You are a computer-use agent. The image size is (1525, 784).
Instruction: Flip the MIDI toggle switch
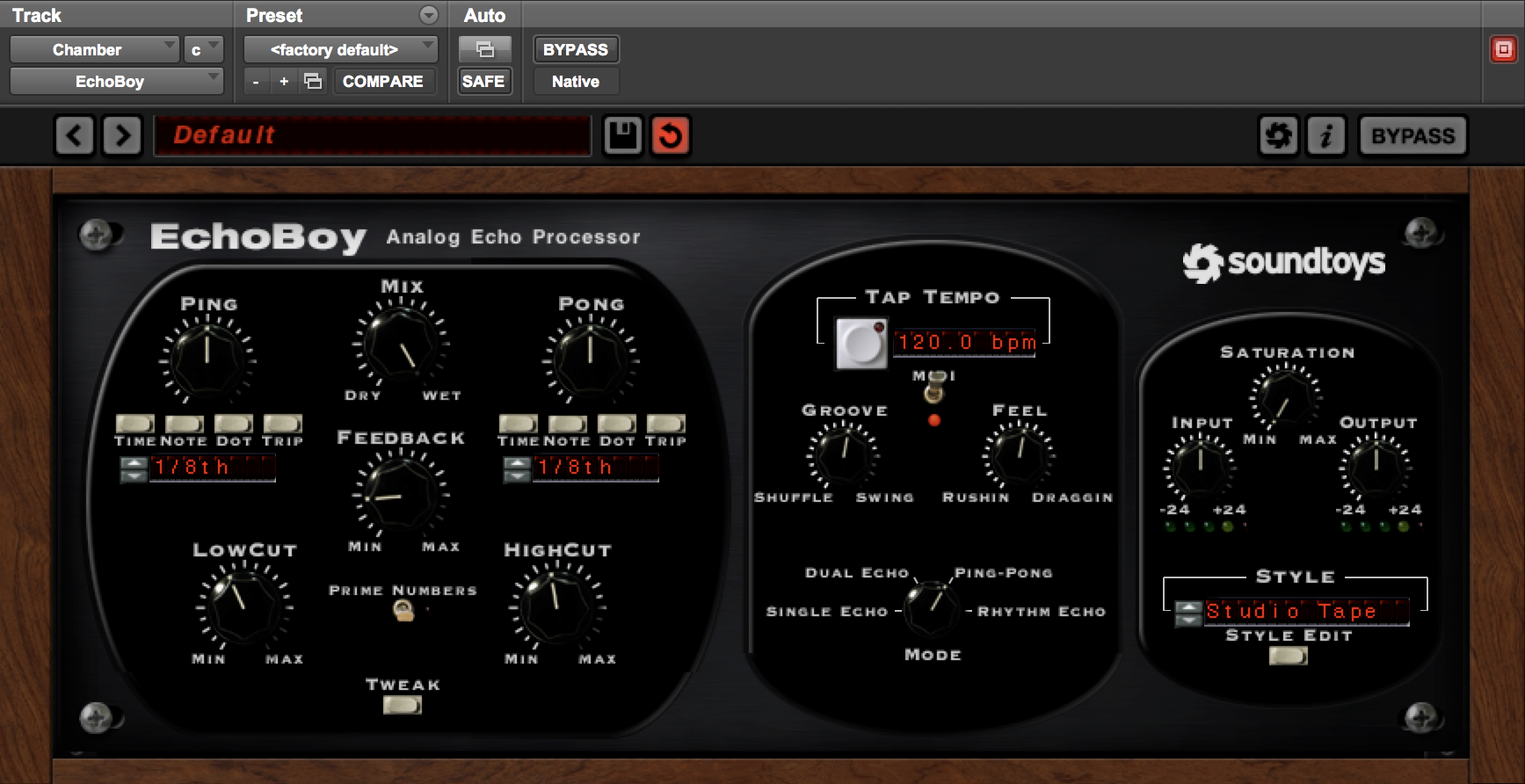[934, 386]
